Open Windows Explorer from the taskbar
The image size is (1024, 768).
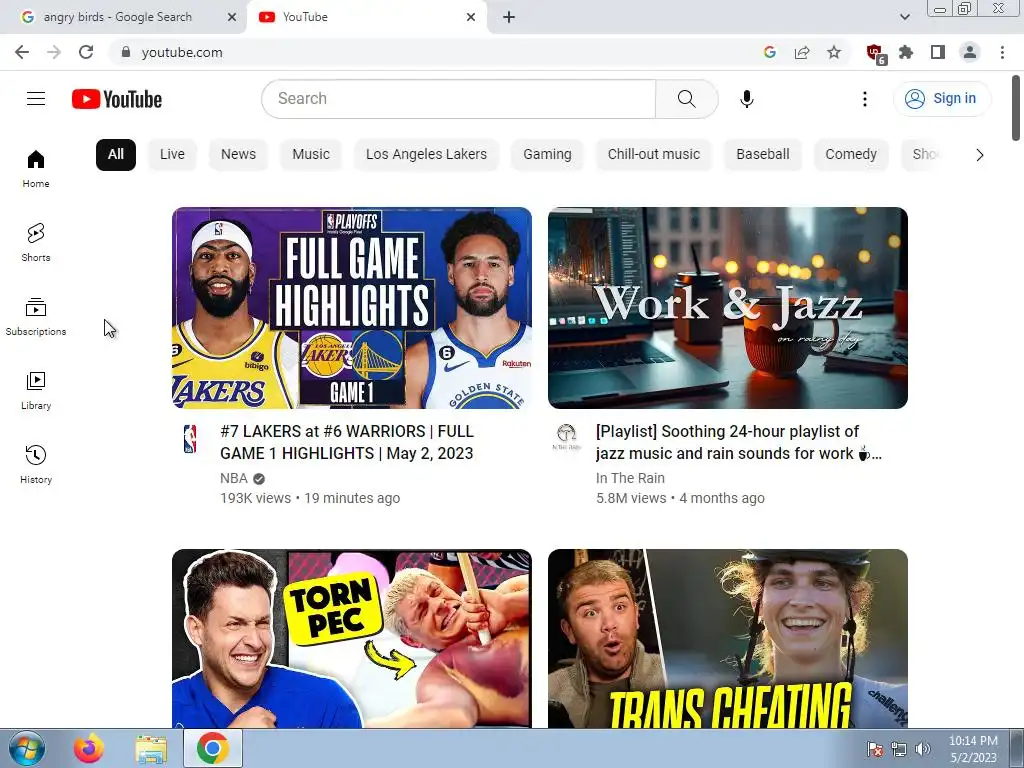point(151,749)
